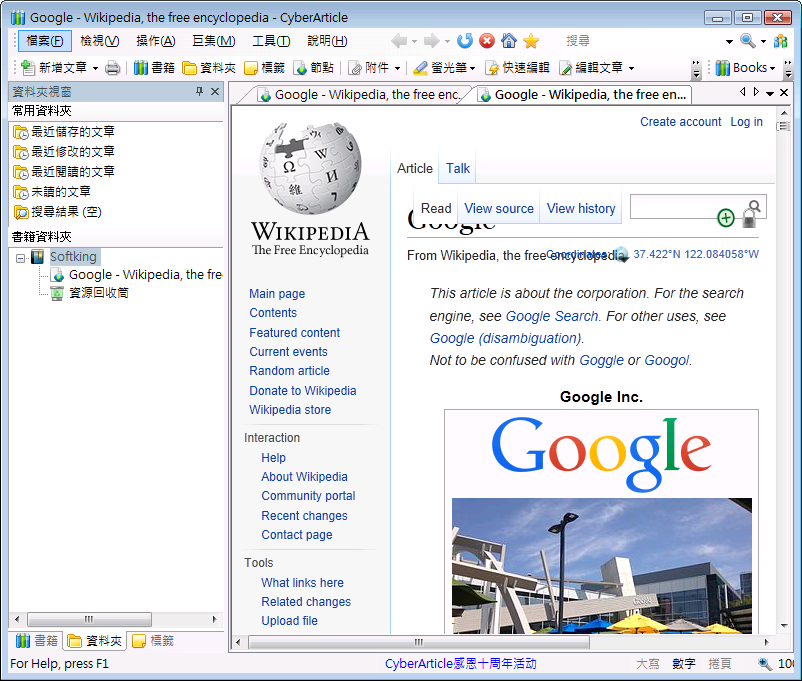Click the Wikipedia search input field
The width and height of the screenshot is (802, 681).
pos(686,207)
